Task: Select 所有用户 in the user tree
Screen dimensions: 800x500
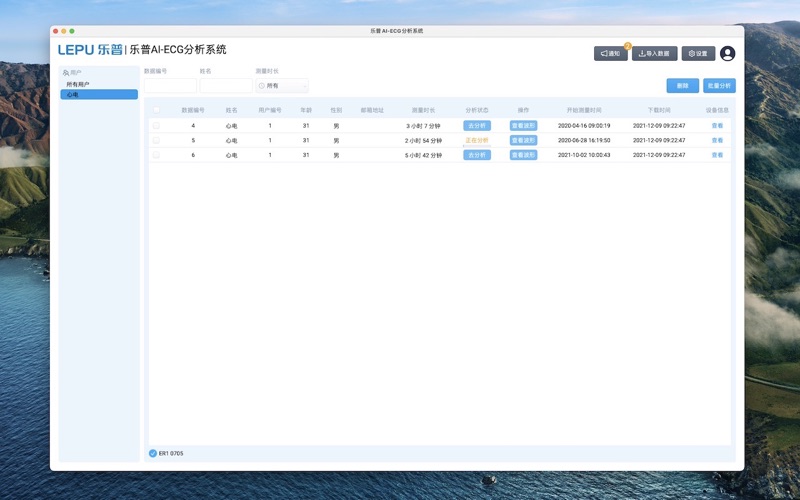Action: [78, 84]
